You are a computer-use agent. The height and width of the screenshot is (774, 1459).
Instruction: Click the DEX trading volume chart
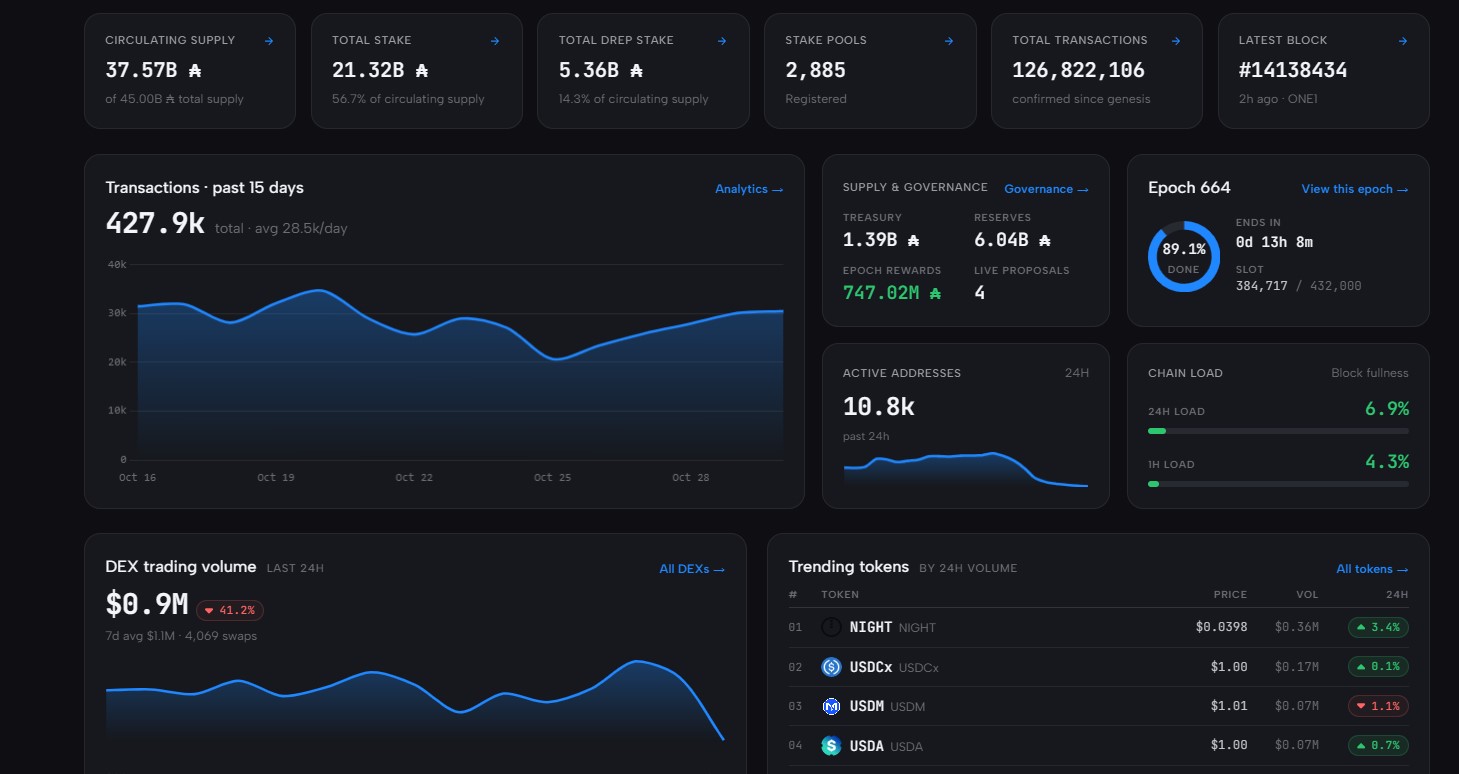(x=415, y=700)
